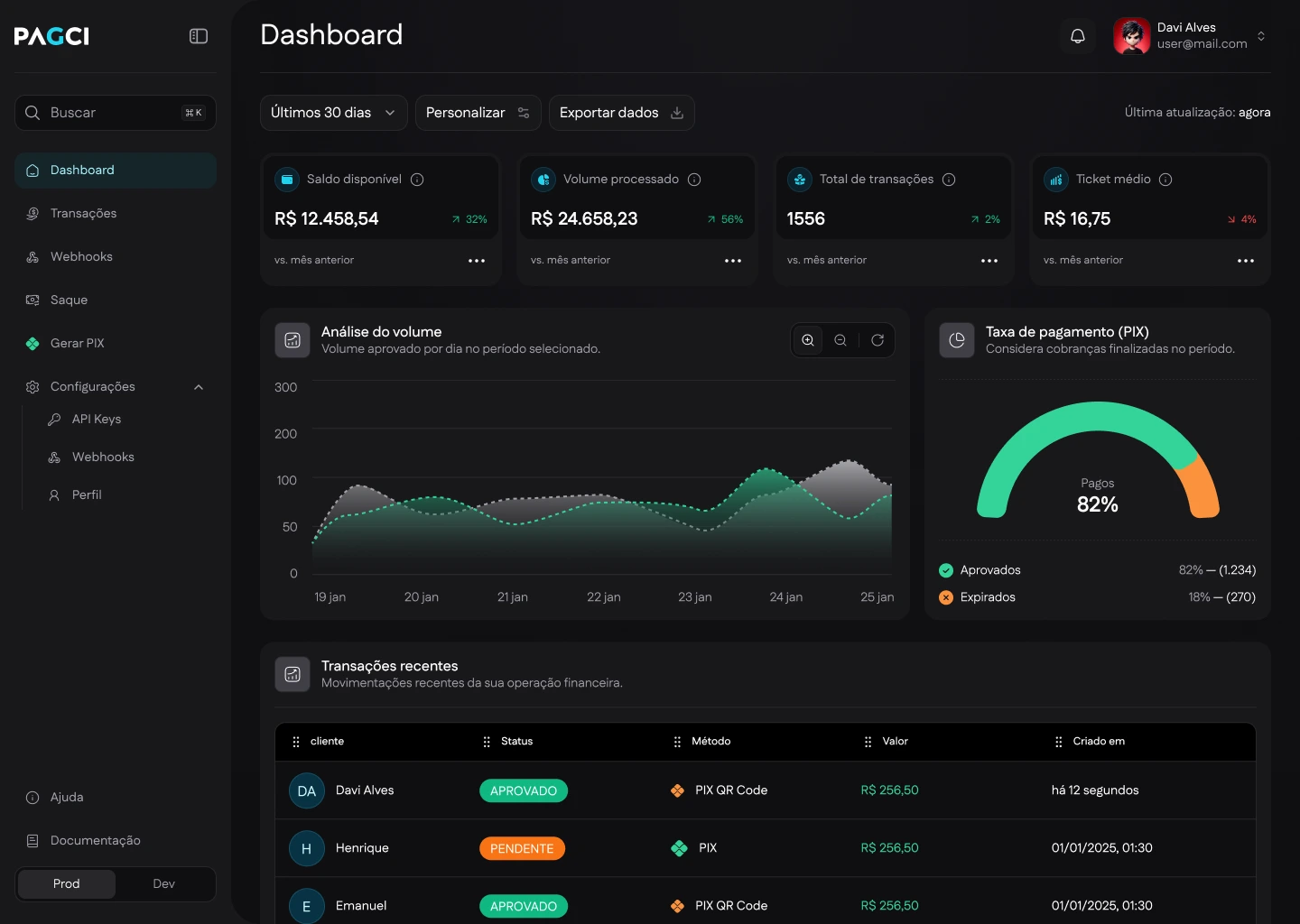Click the Total de transações info icon

pyautogui.click(x=949, y=180)
